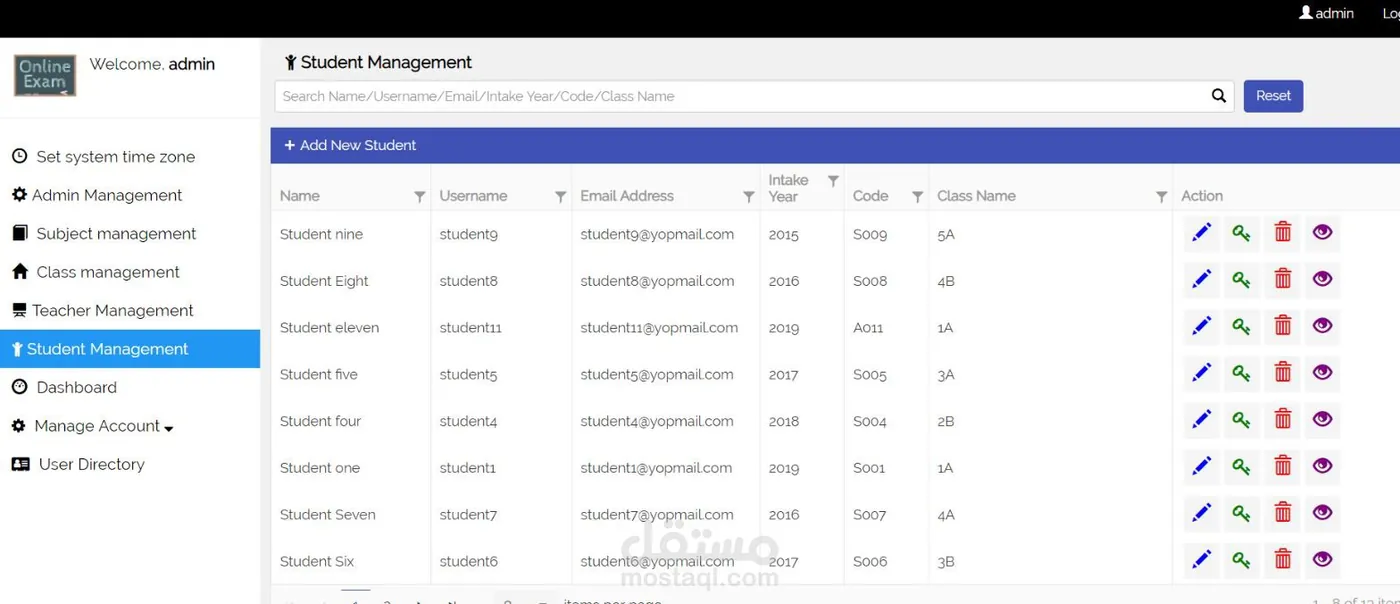Select Student Management in sidebar
Image resolution: width=1400 pixels, height=604 pixels.
coord(130,349)
